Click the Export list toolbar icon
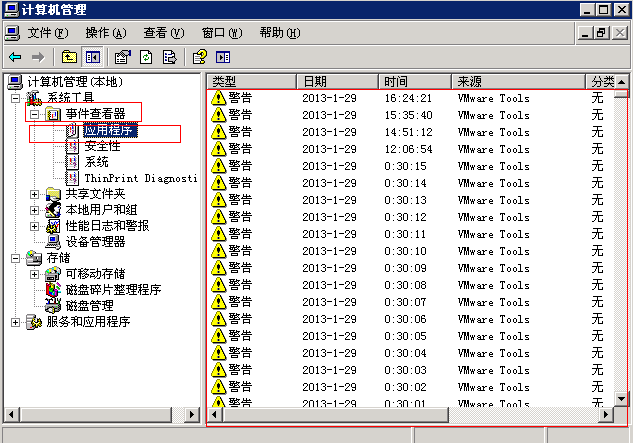Image resolution: width=633 pixels, height=443 pixels. pos(170,57)
